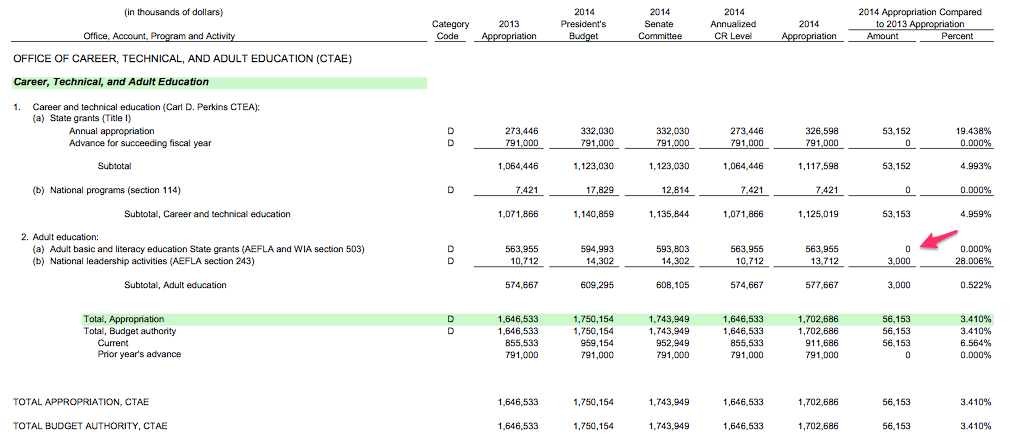Click the 4.993% percent value
Screen dimensions: 1016x447
coord(975,166)
